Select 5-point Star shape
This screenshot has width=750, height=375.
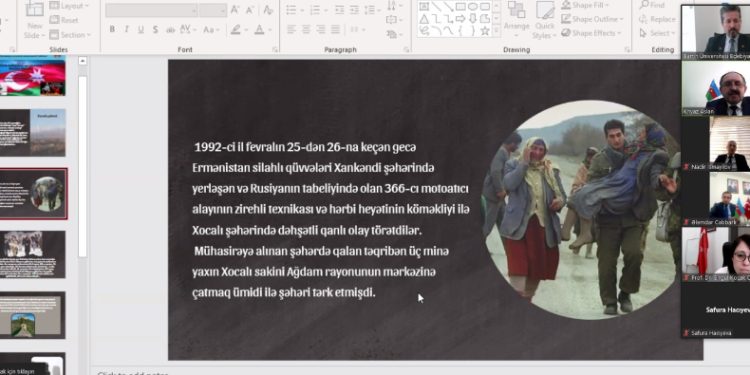pyautogui.click(x=485, y=31)
